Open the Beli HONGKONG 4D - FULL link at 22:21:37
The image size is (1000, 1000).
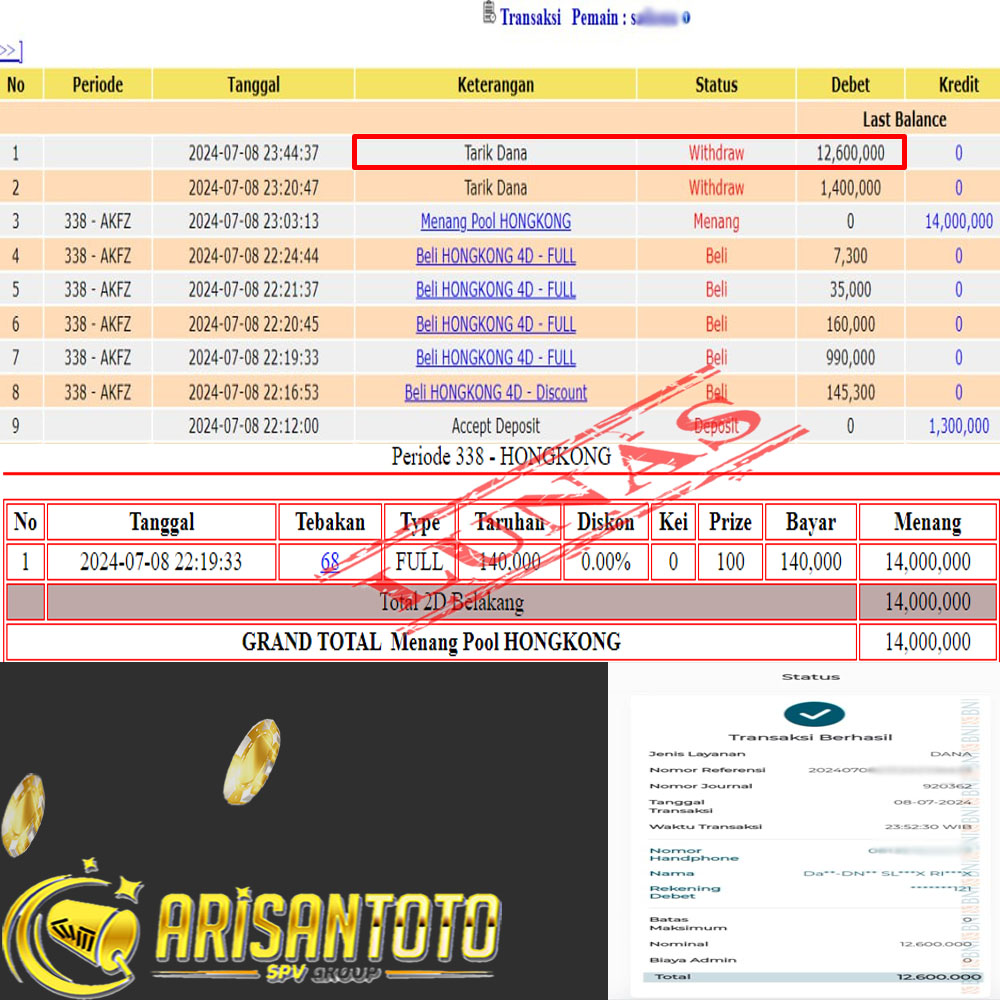pyautogui.click(x=496, y=290)
